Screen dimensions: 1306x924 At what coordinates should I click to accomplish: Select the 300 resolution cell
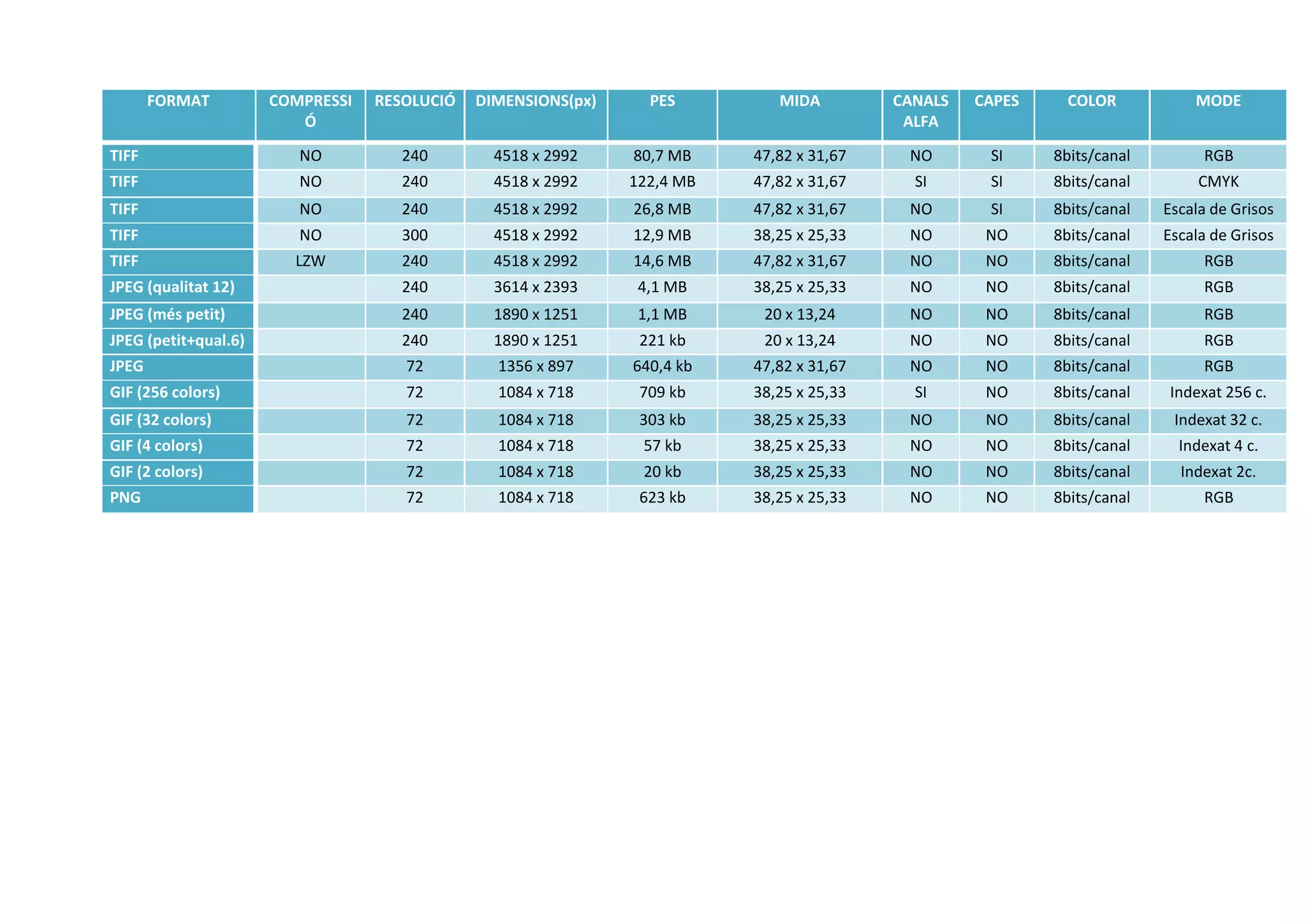tap(415, 236)
